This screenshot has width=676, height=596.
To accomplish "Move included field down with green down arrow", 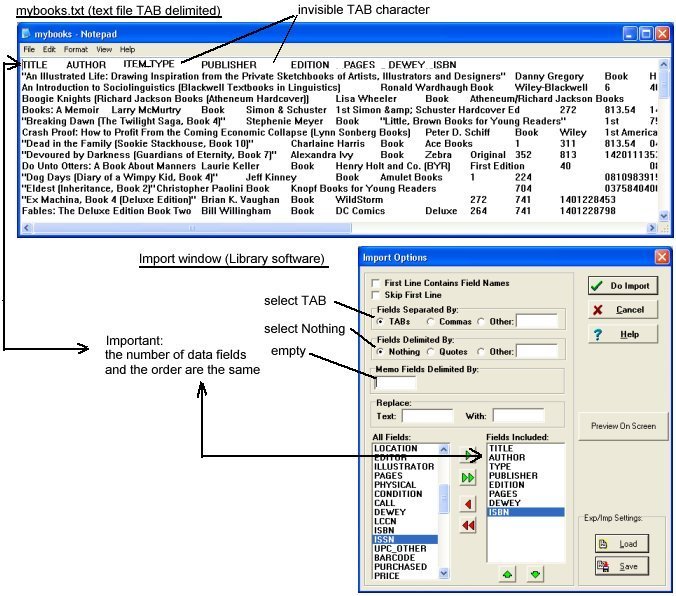I will coord(535,574).
